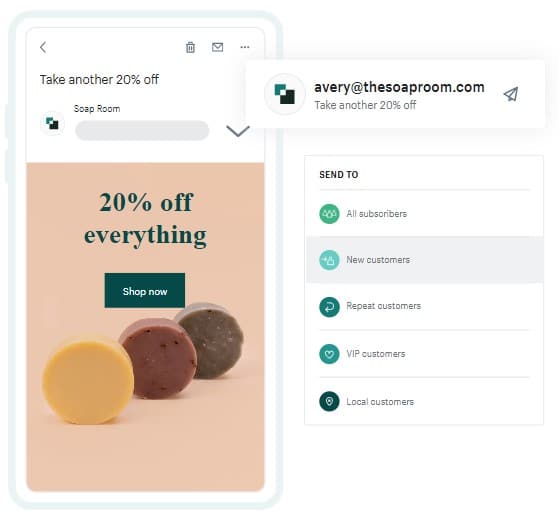
Task: Click the avery@thesoaproom.com sender address
Action: [x=399, y=87]
